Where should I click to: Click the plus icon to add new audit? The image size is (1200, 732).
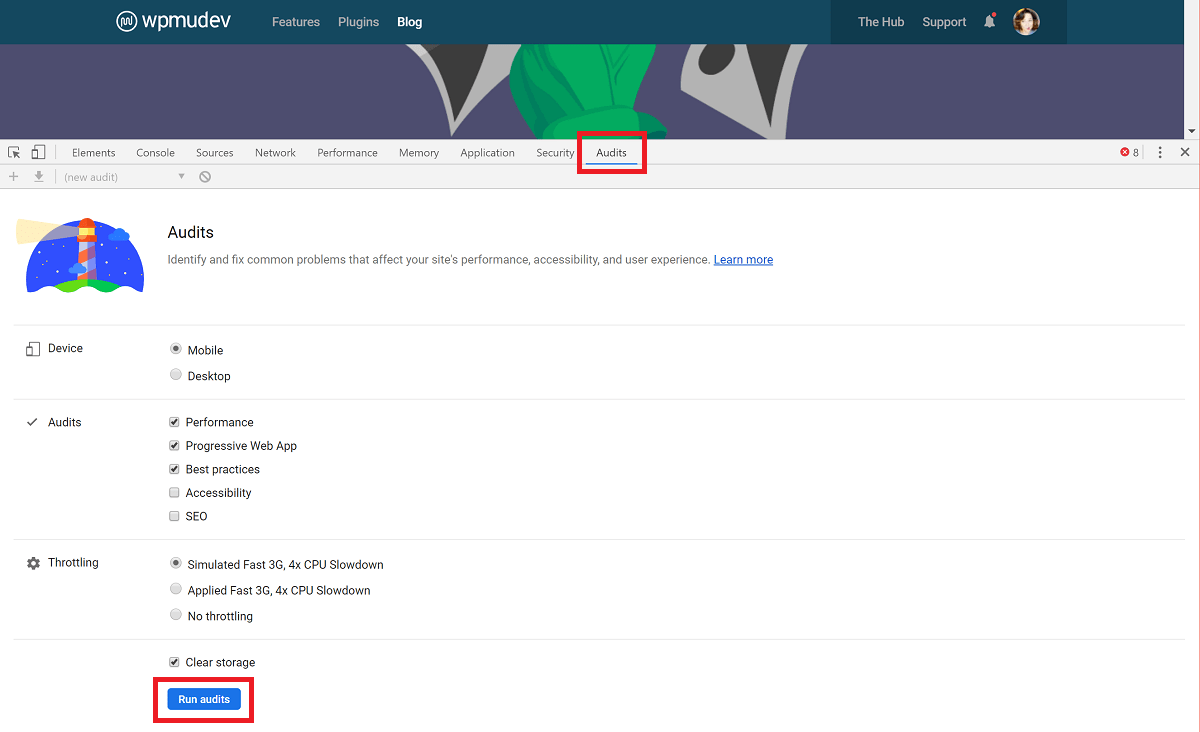(x=14, y=176)
